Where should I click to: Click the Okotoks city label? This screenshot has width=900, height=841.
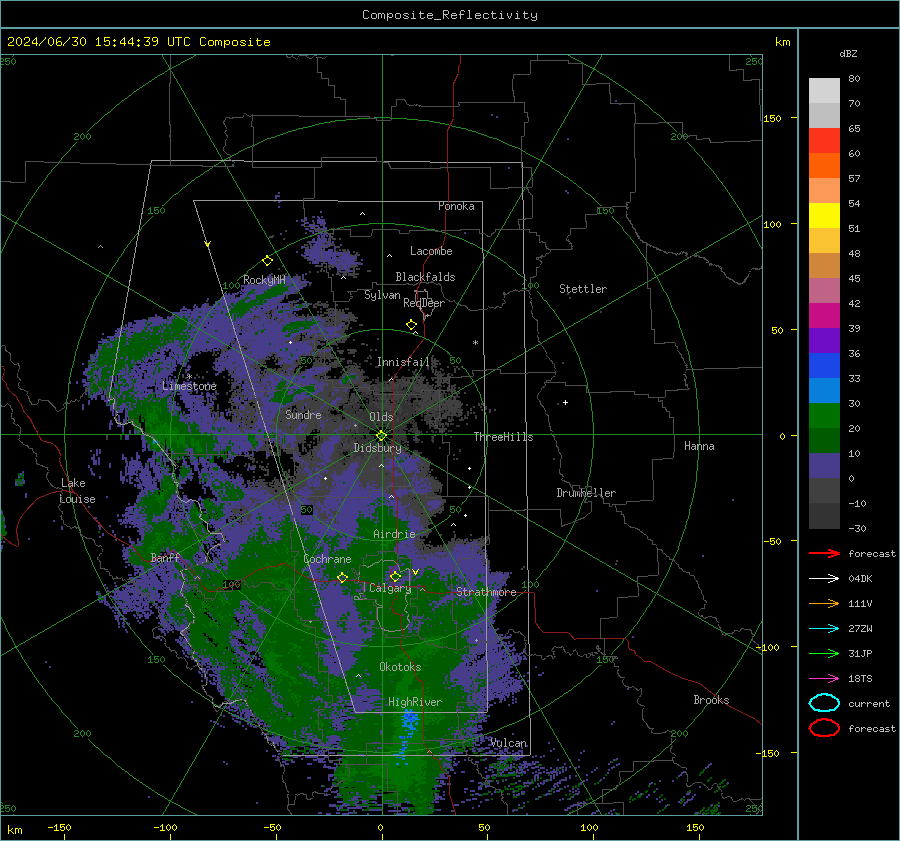pos(400,667)
